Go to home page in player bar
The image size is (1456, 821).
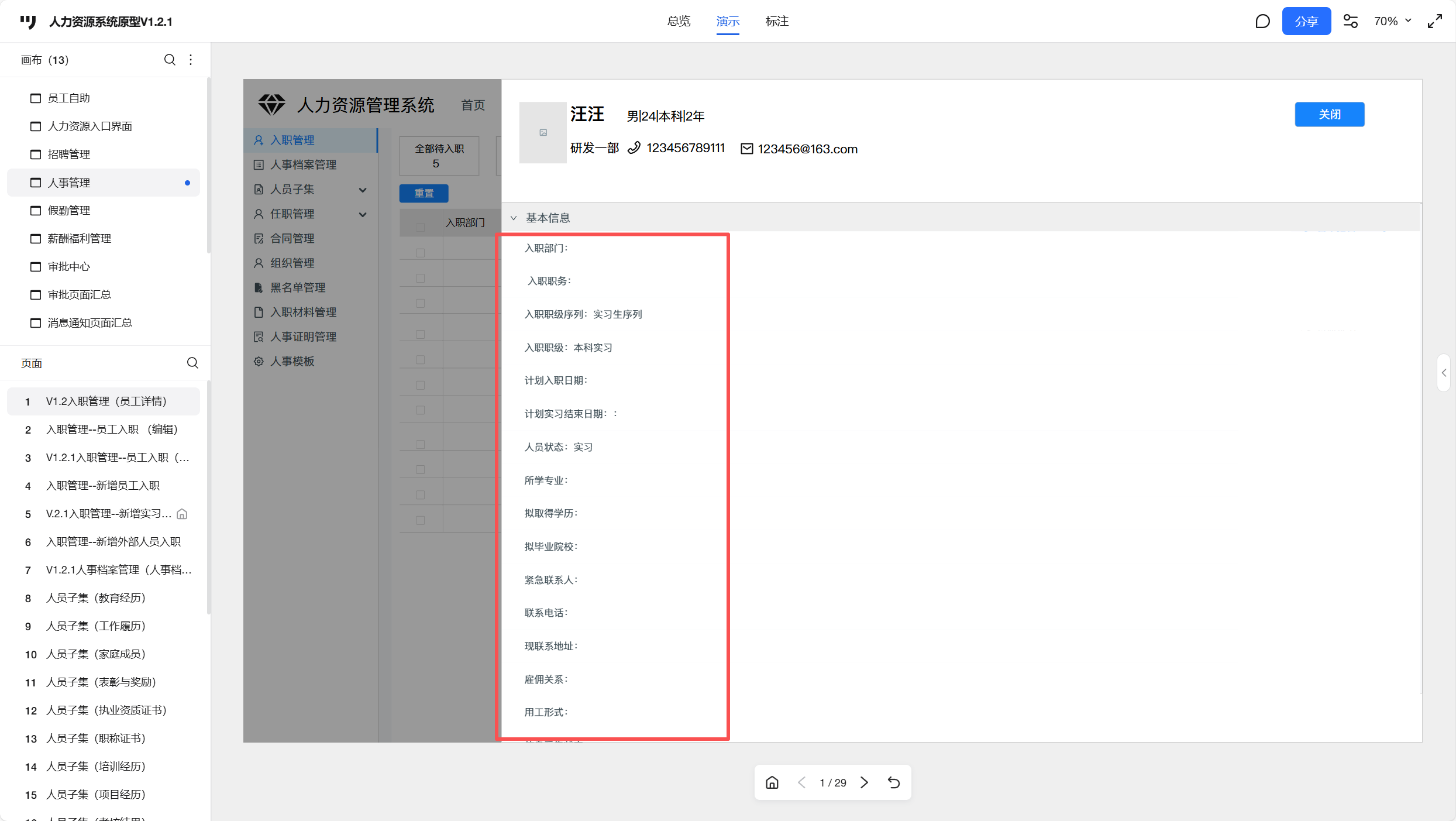(772, 782)
